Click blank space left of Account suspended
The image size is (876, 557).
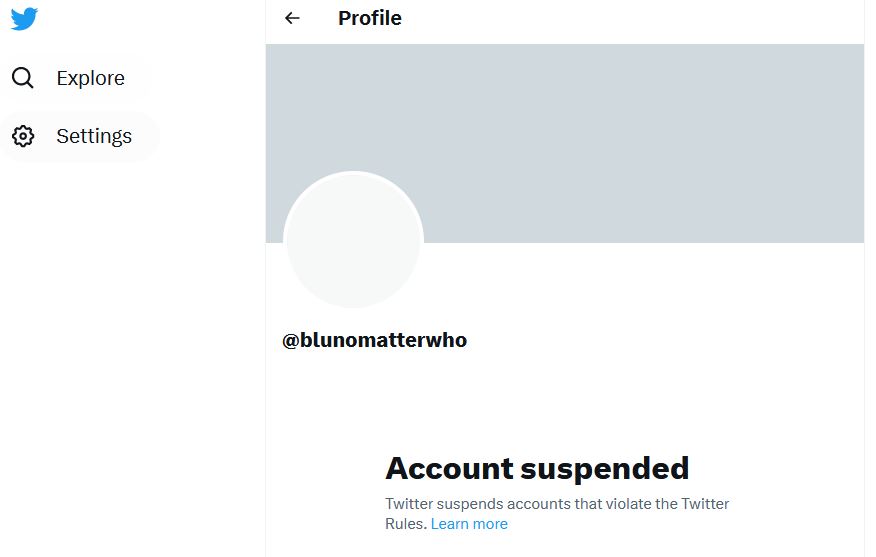click(325, 470)
